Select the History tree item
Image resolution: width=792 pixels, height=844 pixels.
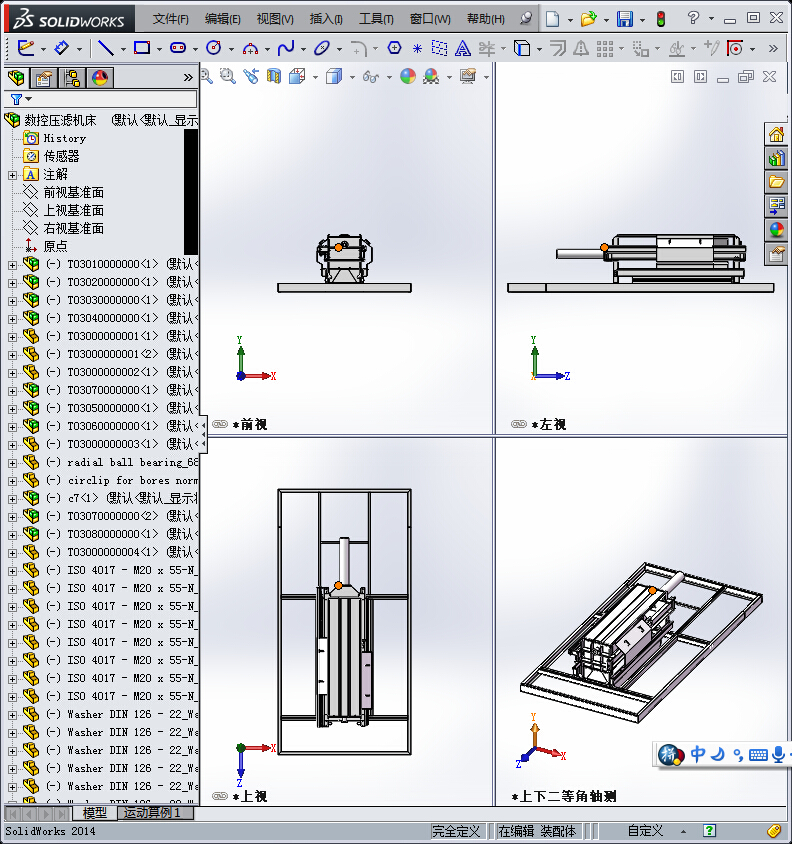65,138
